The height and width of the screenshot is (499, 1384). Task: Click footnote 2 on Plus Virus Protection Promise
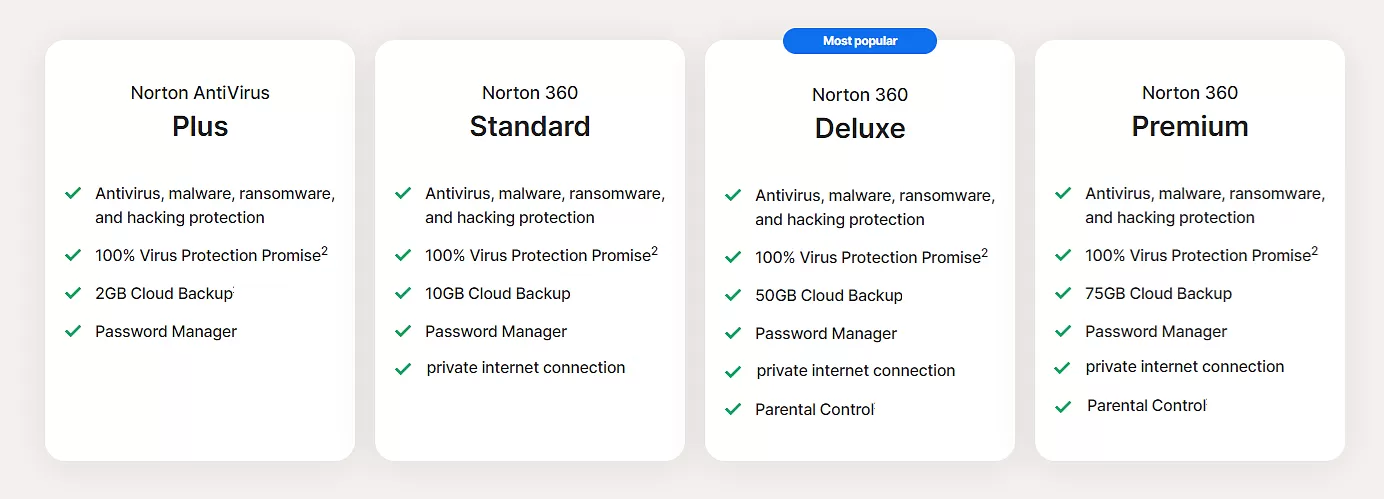point(324,251)
